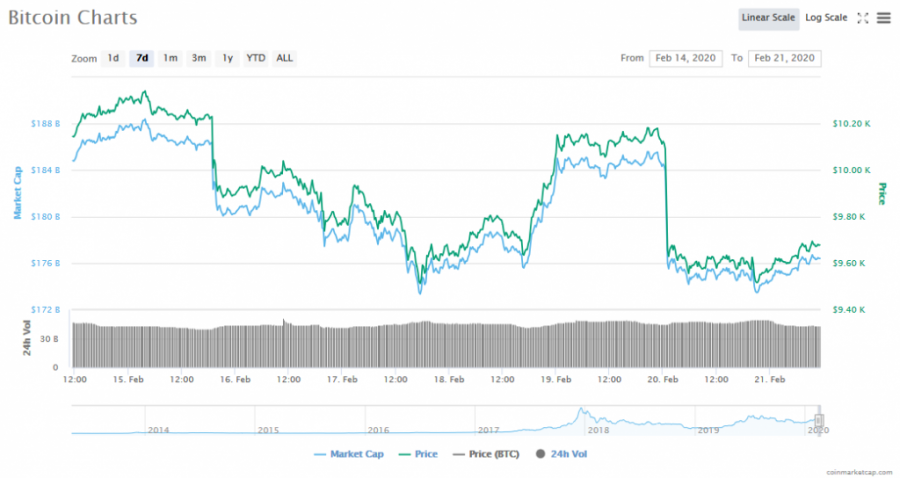Click the $10.20 K price label
Image resolution: width=900 pixels, height=478 pixels.
point(851,123)
